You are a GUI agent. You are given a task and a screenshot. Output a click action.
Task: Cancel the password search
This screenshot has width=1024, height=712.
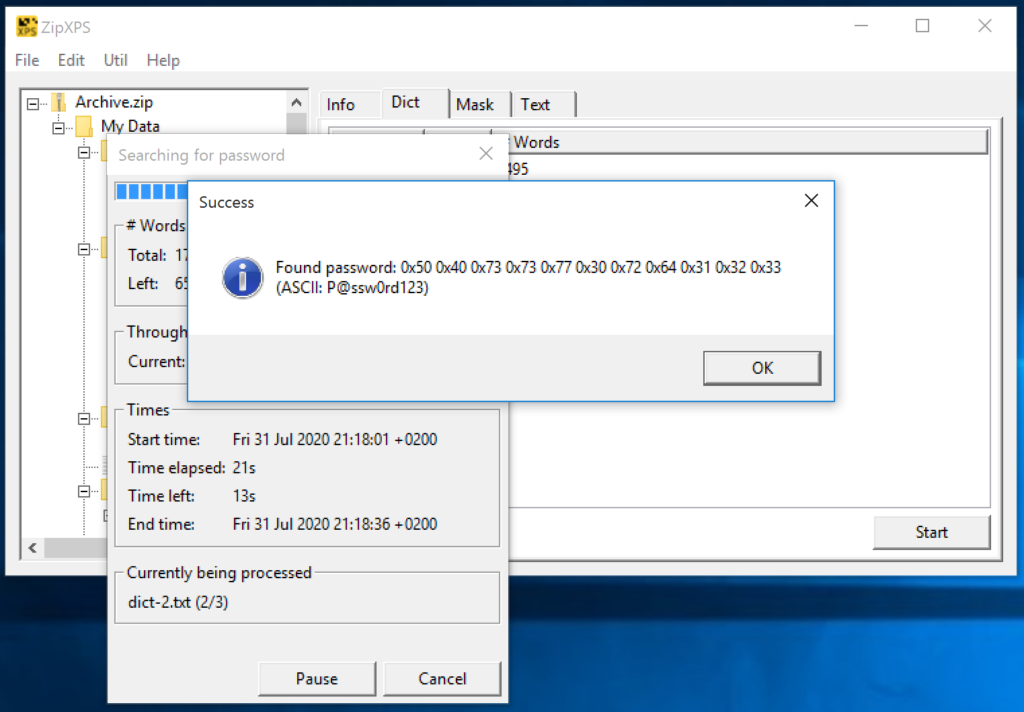click(442, 678)
